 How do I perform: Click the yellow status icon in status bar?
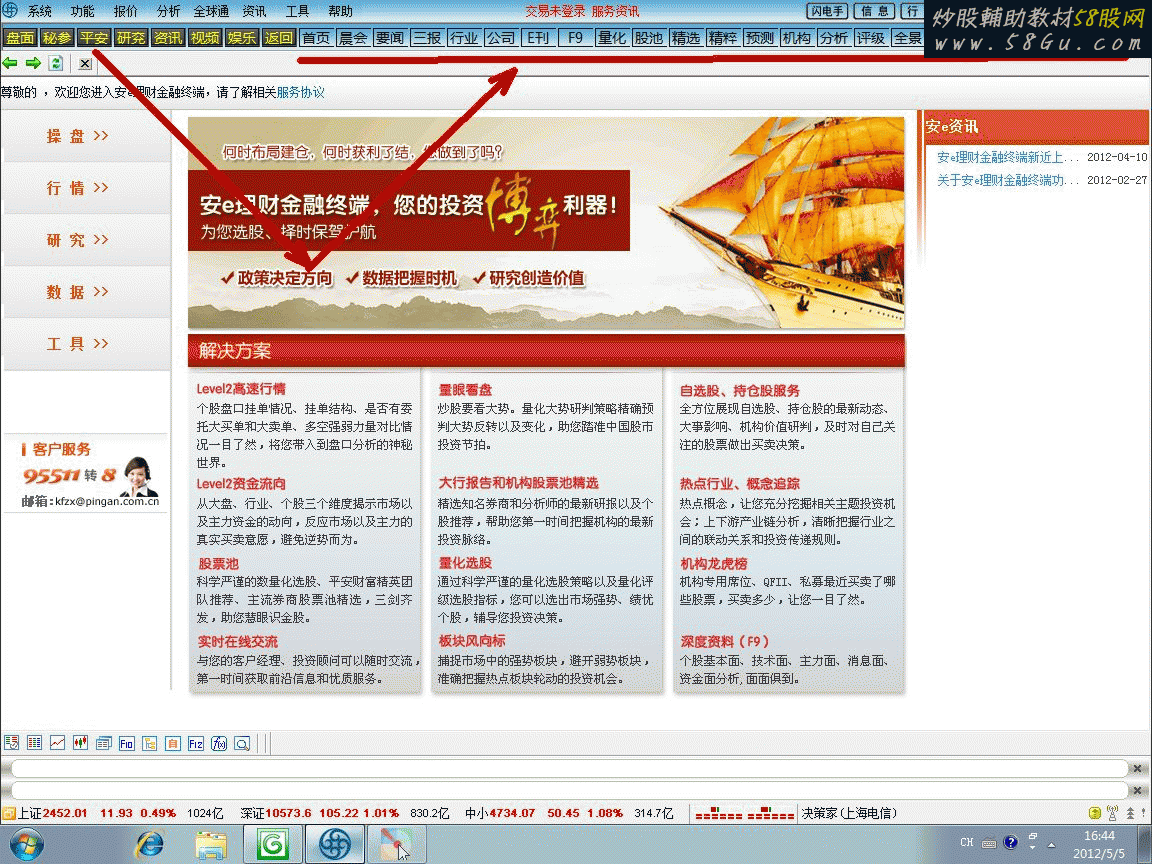(x=1095, y=813)
